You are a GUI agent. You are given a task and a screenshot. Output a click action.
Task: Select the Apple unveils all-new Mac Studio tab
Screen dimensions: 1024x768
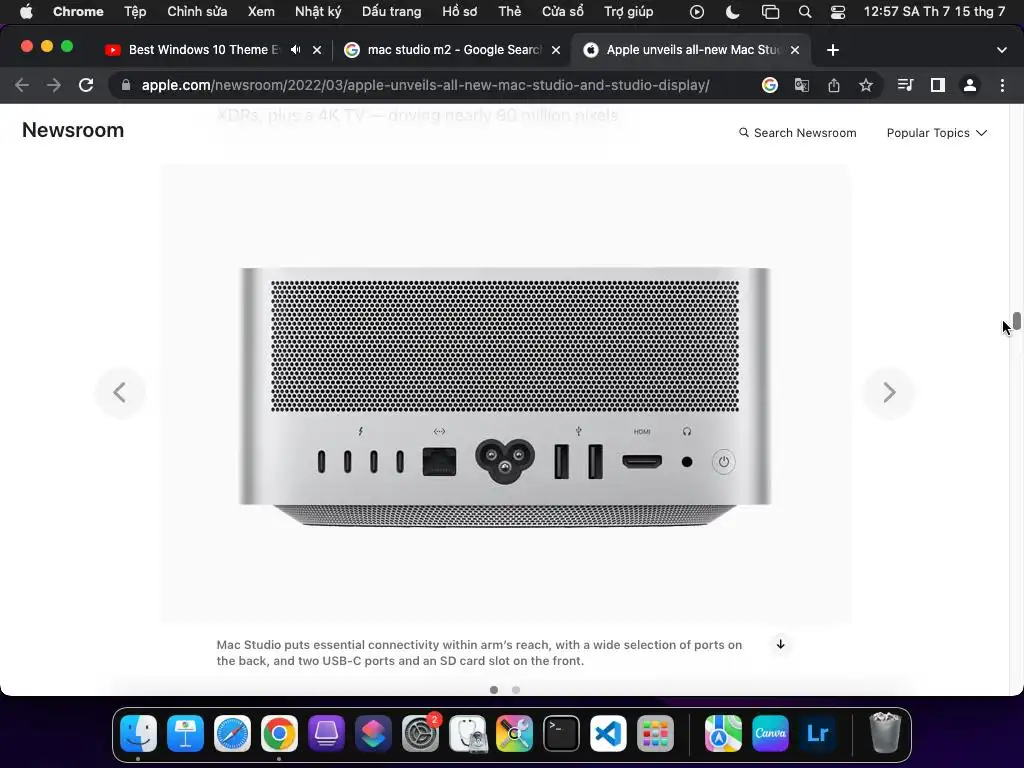pyautogui.click(x=692, y=50)
